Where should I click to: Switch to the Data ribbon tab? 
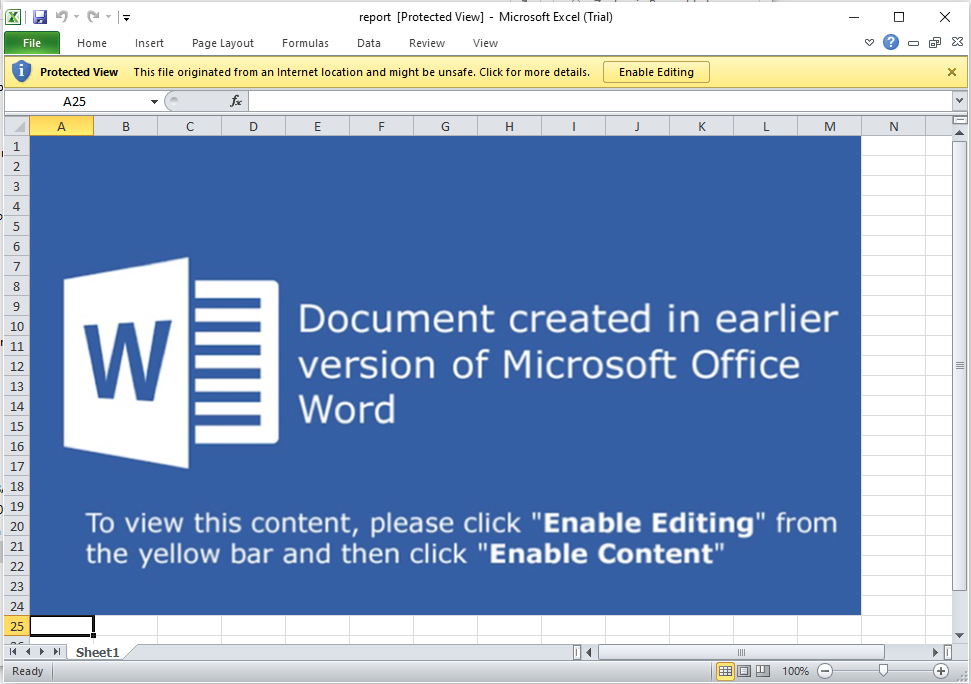[x=368, y=43]
